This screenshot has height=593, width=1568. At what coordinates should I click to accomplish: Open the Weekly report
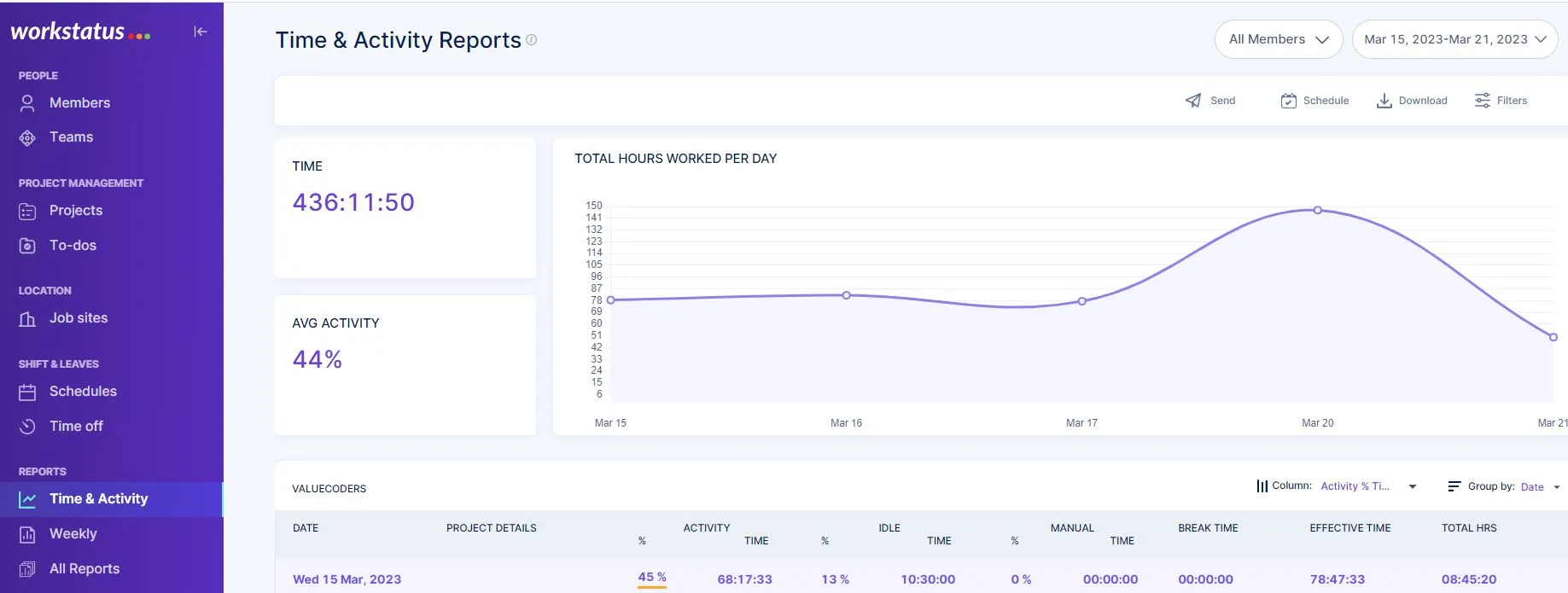(73, 534)
